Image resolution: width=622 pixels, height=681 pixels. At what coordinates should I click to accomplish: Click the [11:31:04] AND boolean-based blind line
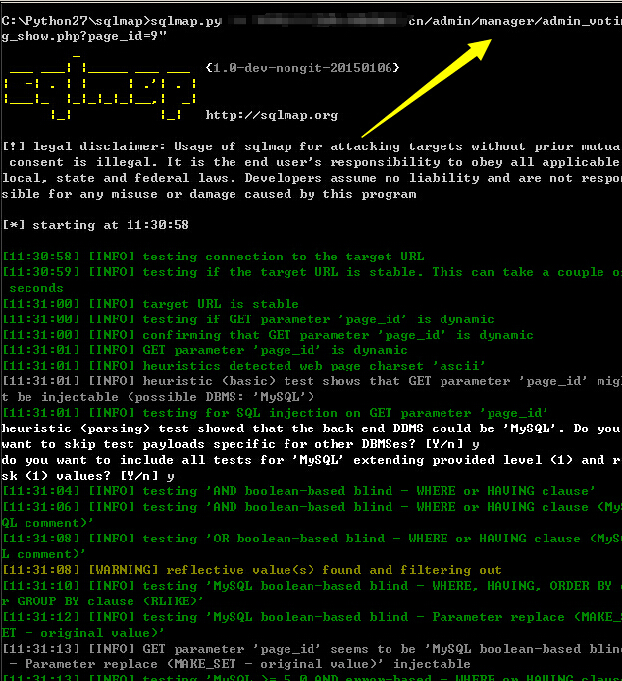pyautogui.click(x=298, y=491)
